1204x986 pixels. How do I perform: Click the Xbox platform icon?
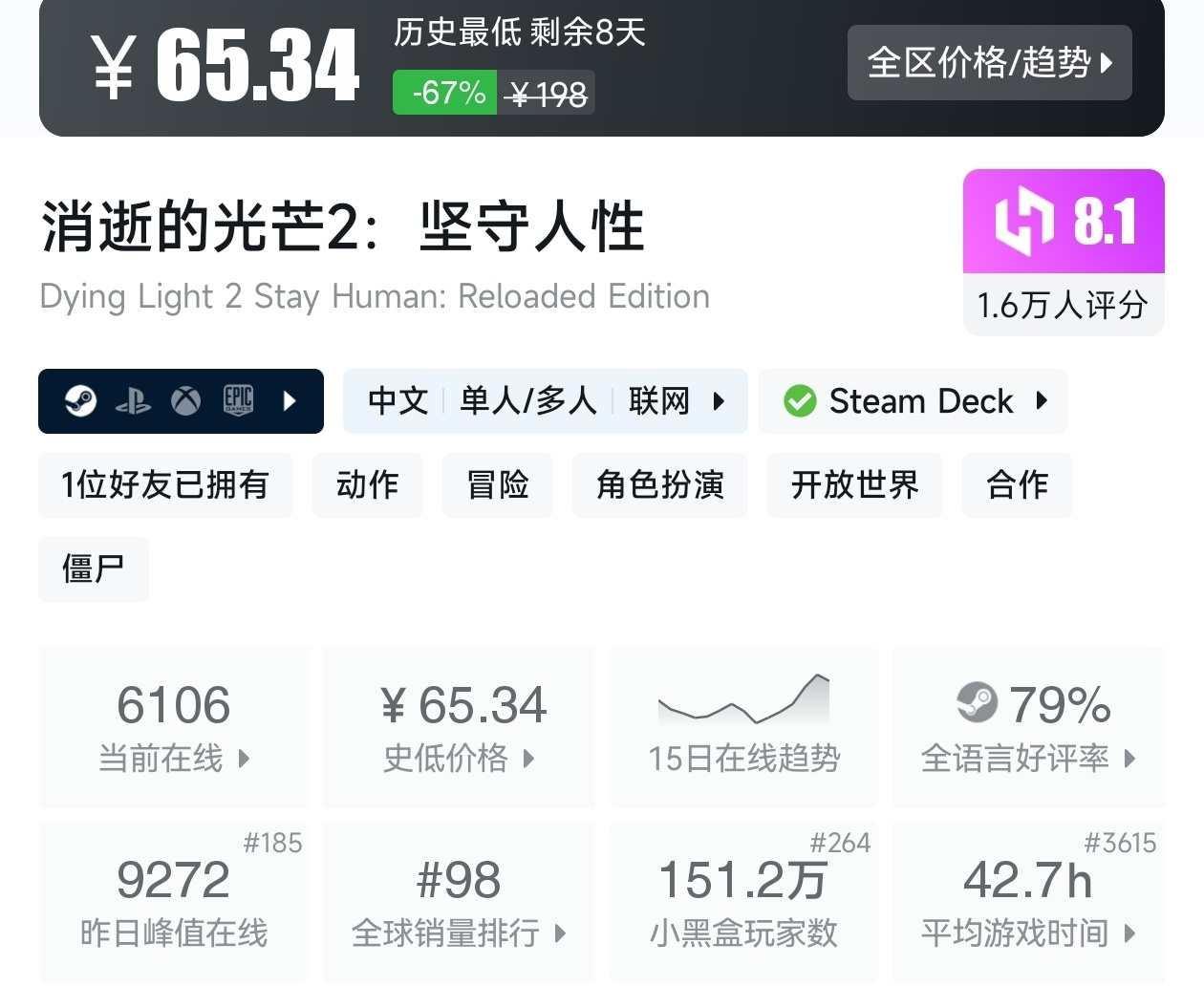tap(185, 401)
